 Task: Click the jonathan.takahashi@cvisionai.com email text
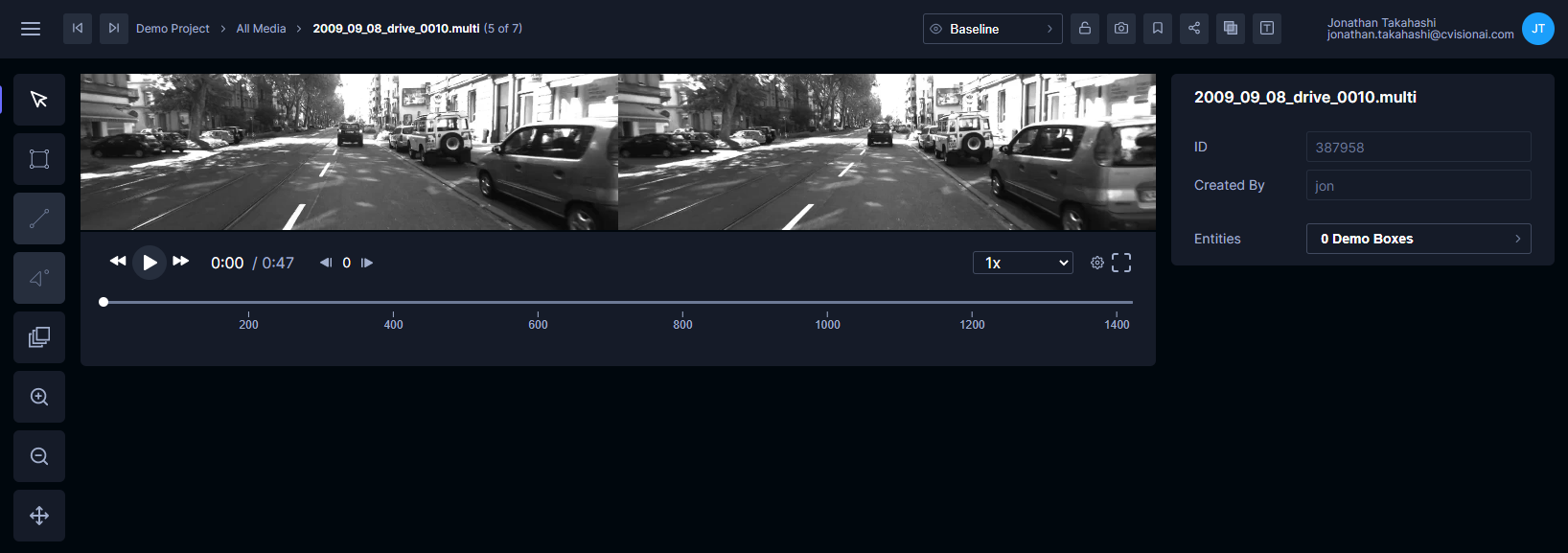pos(1419,35)
